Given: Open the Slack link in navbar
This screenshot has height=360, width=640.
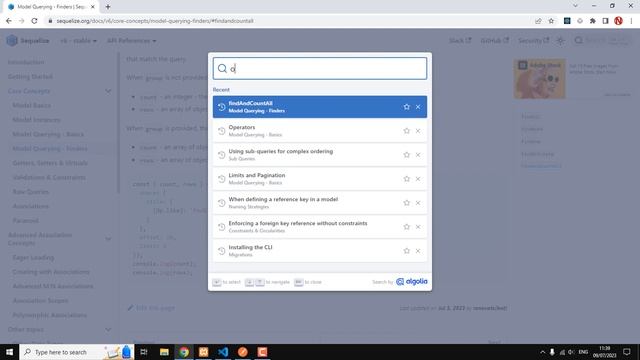Looking at the screenshot, I should (x=460, y=40).
